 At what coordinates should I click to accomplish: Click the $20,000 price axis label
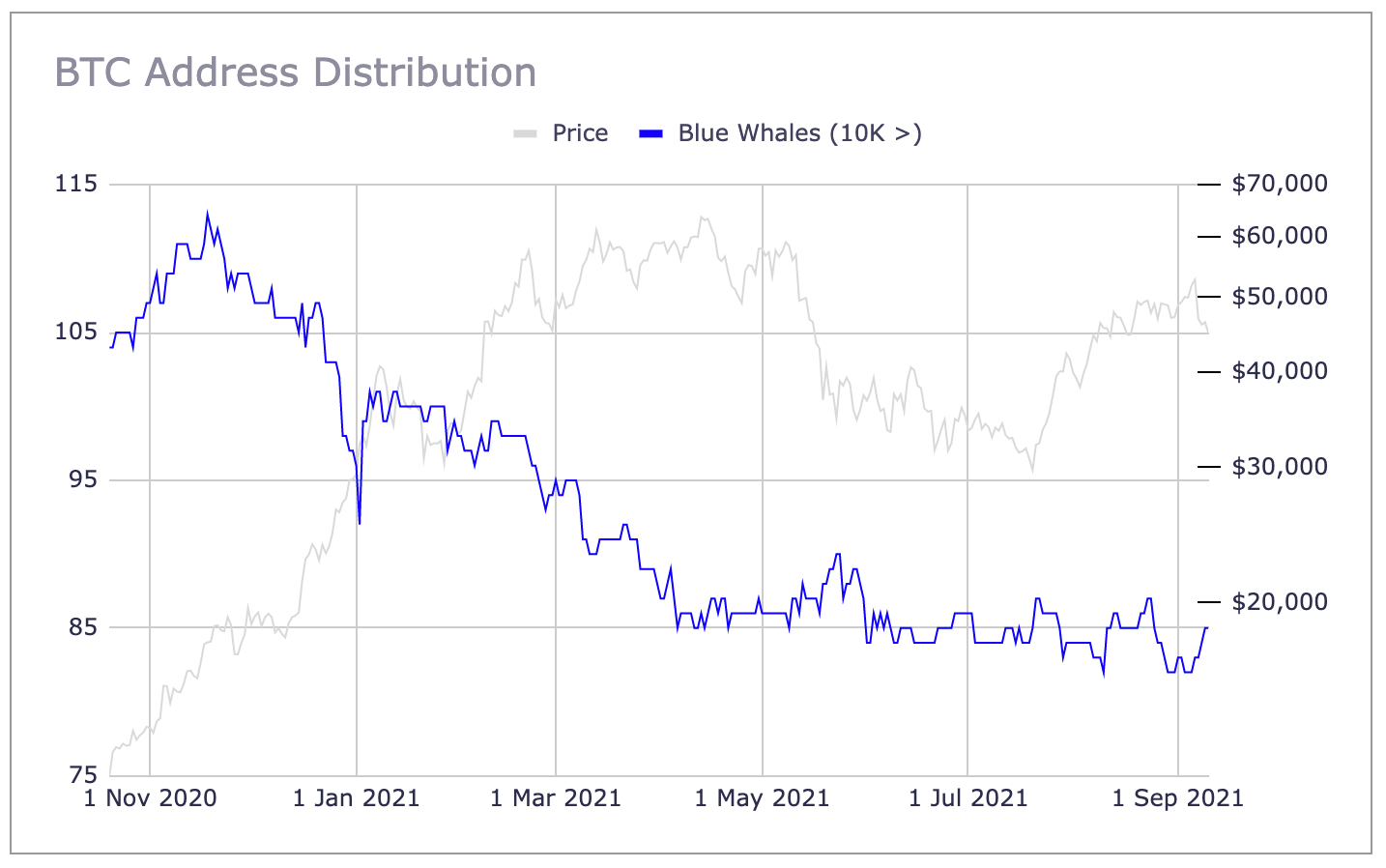tap(1280, 602)
